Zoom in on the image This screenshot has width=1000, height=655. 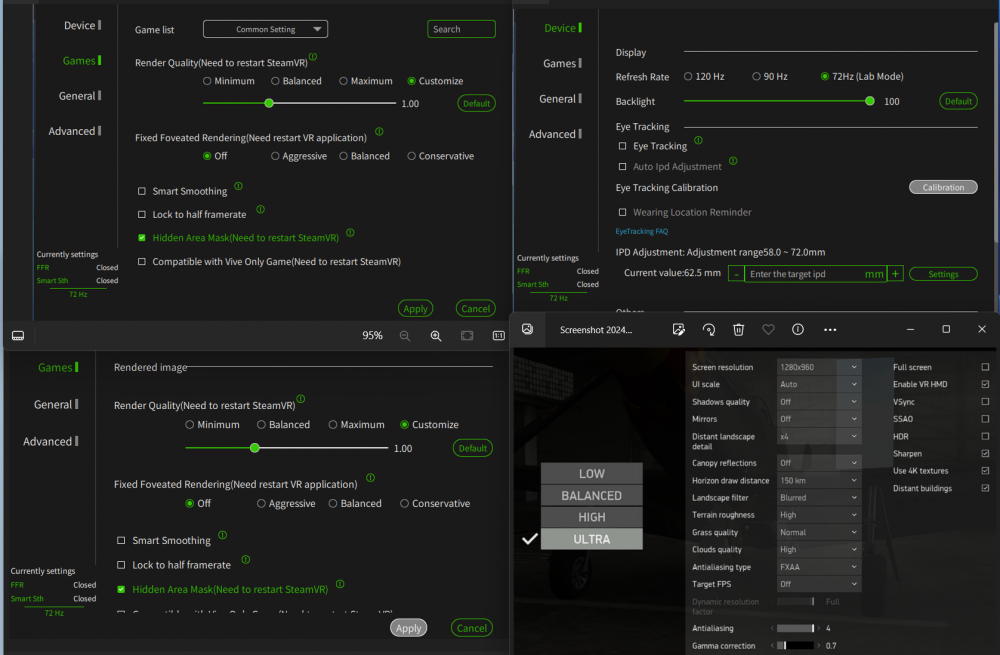[x=435, y=336]
